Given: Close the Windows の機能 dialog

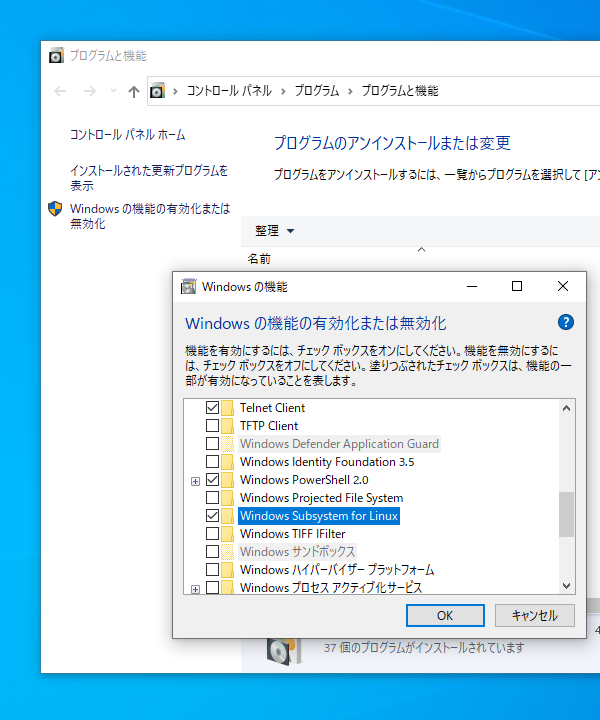Looking at the screenshot, I should [x=563, y=286].
